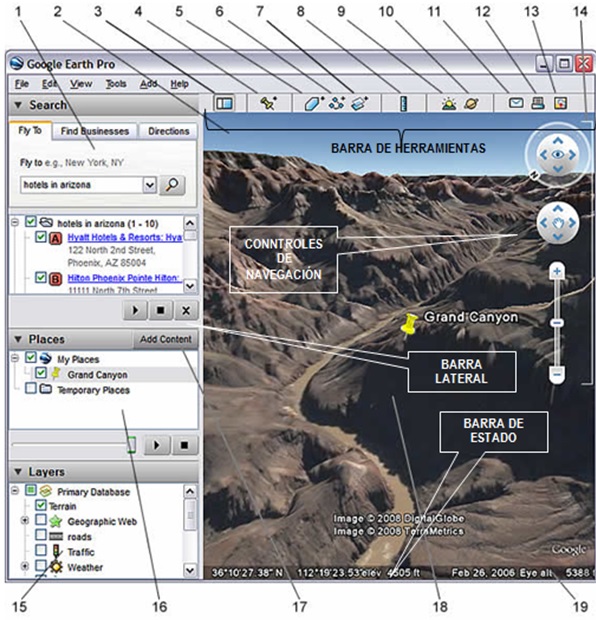Move left using hand joystick arrow
Screen dimensions: 596x620
click(x=543, y=223)
